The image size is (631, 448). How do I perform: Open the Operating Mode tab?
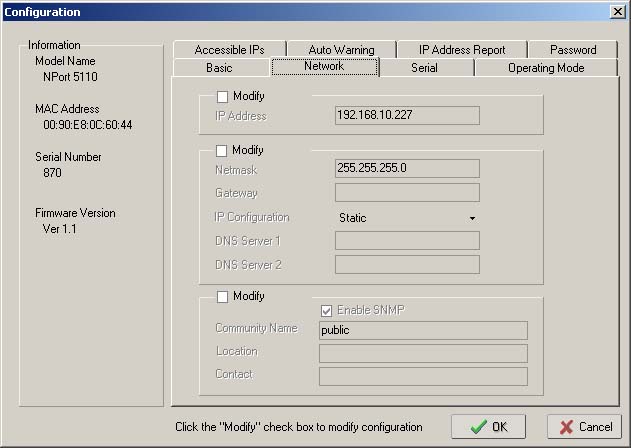[x=545, y=68]
